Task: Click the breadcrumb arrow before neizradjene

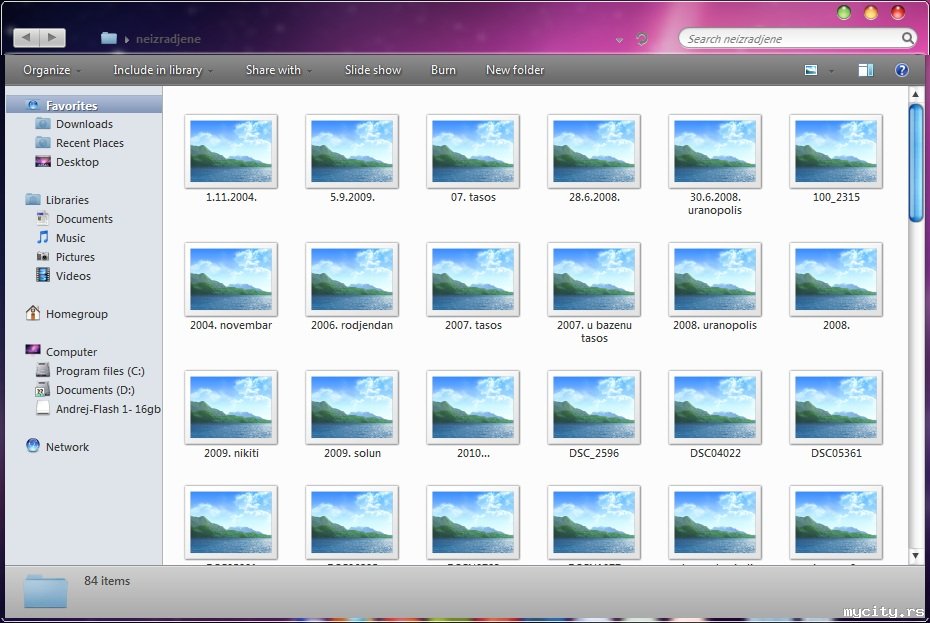Action: click(127, 40)
